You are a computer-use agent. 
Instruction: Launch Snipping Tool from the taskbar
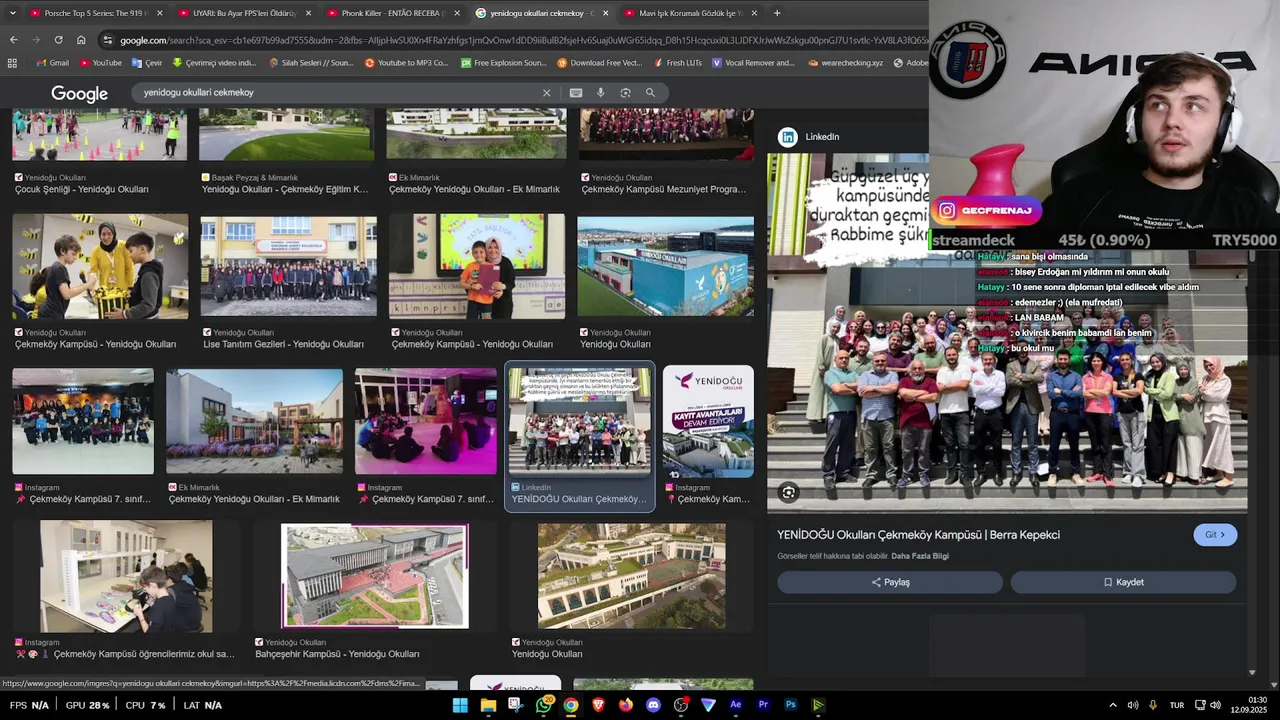click(x=515, y=705)
